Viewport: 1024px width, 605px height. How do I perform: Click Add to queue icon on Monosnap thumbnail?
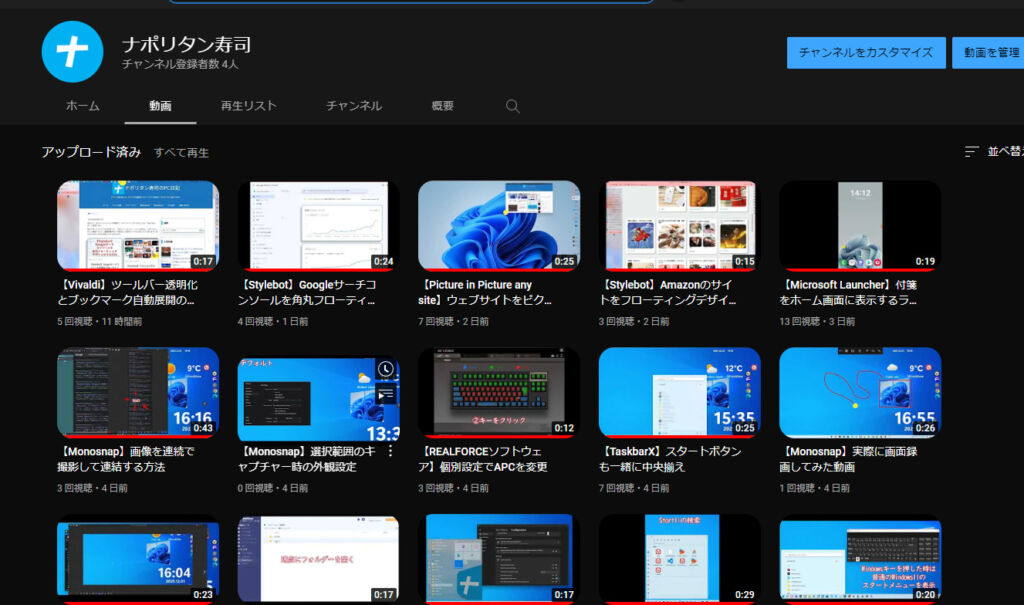point(385,394)
